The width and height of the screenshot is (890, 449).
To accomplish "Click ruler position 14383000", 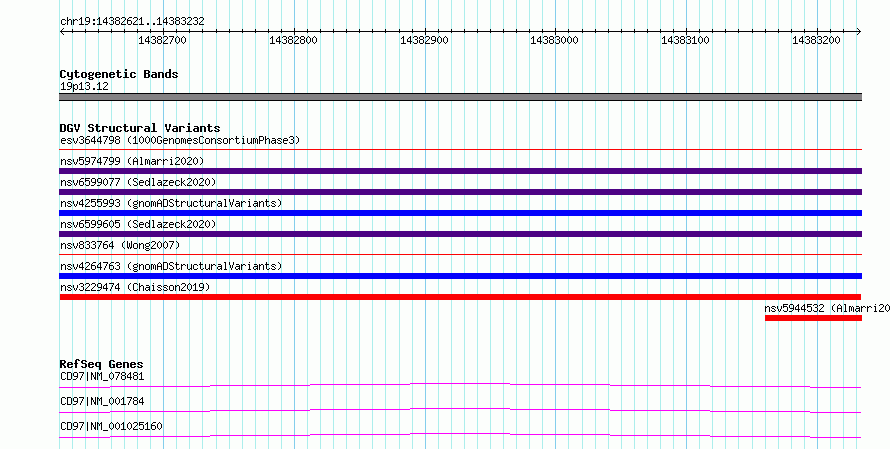I will click(x=555, y=40).
